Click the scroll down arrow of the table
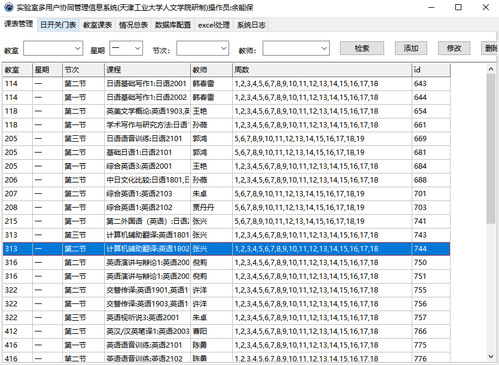This screenshot has height=365, width=499. [x=491, y=356]
